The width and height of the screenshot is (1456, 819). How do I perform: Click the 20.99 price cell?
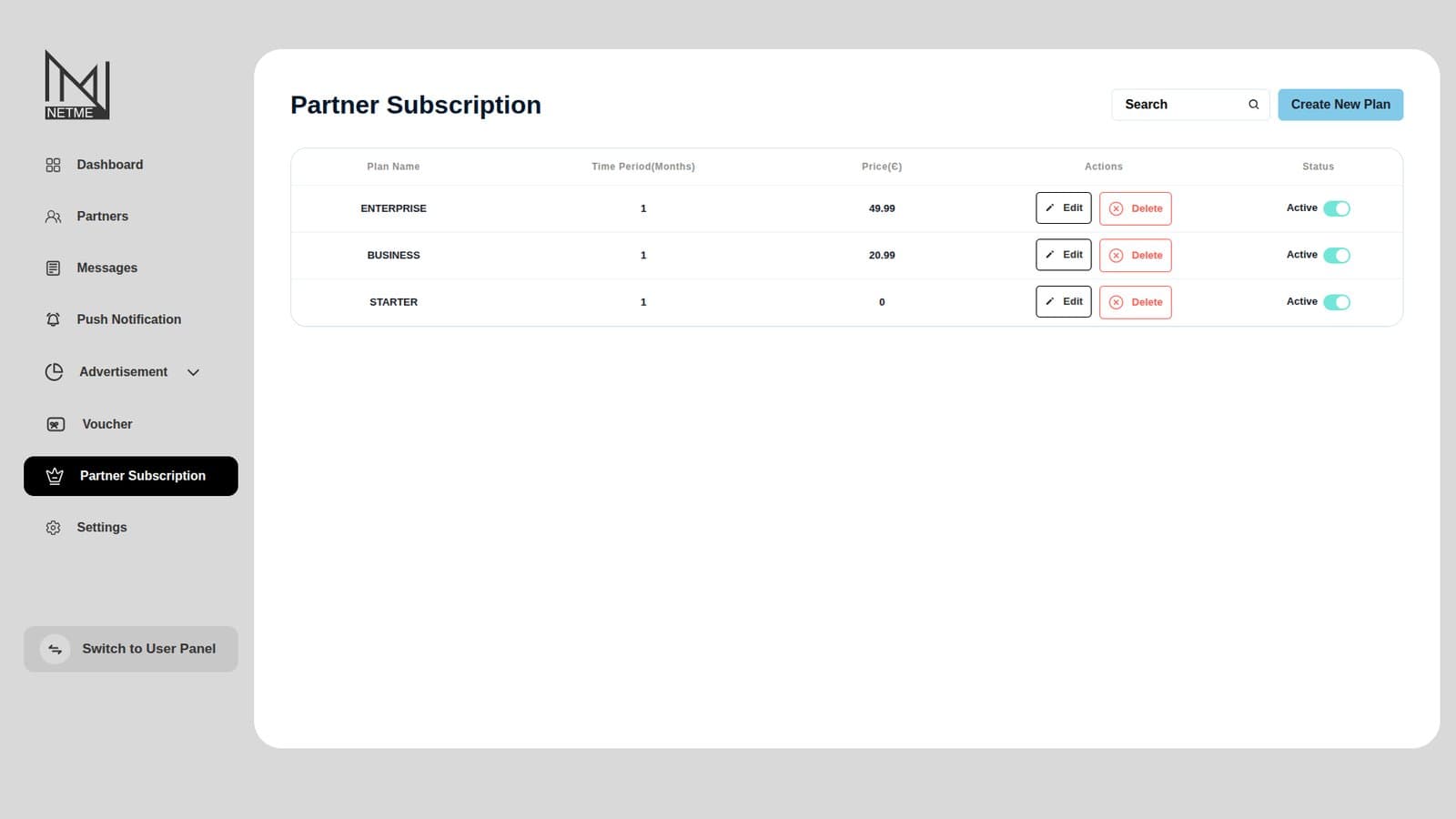(x=882, y=256)
